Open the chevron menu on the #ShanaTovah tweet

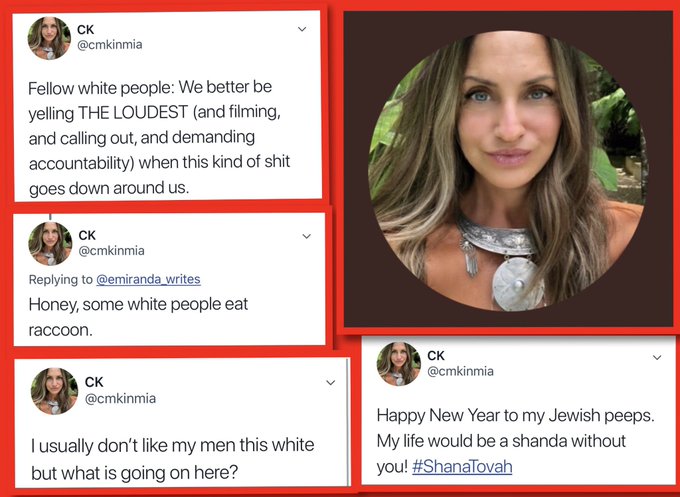[x=657, y=356]
